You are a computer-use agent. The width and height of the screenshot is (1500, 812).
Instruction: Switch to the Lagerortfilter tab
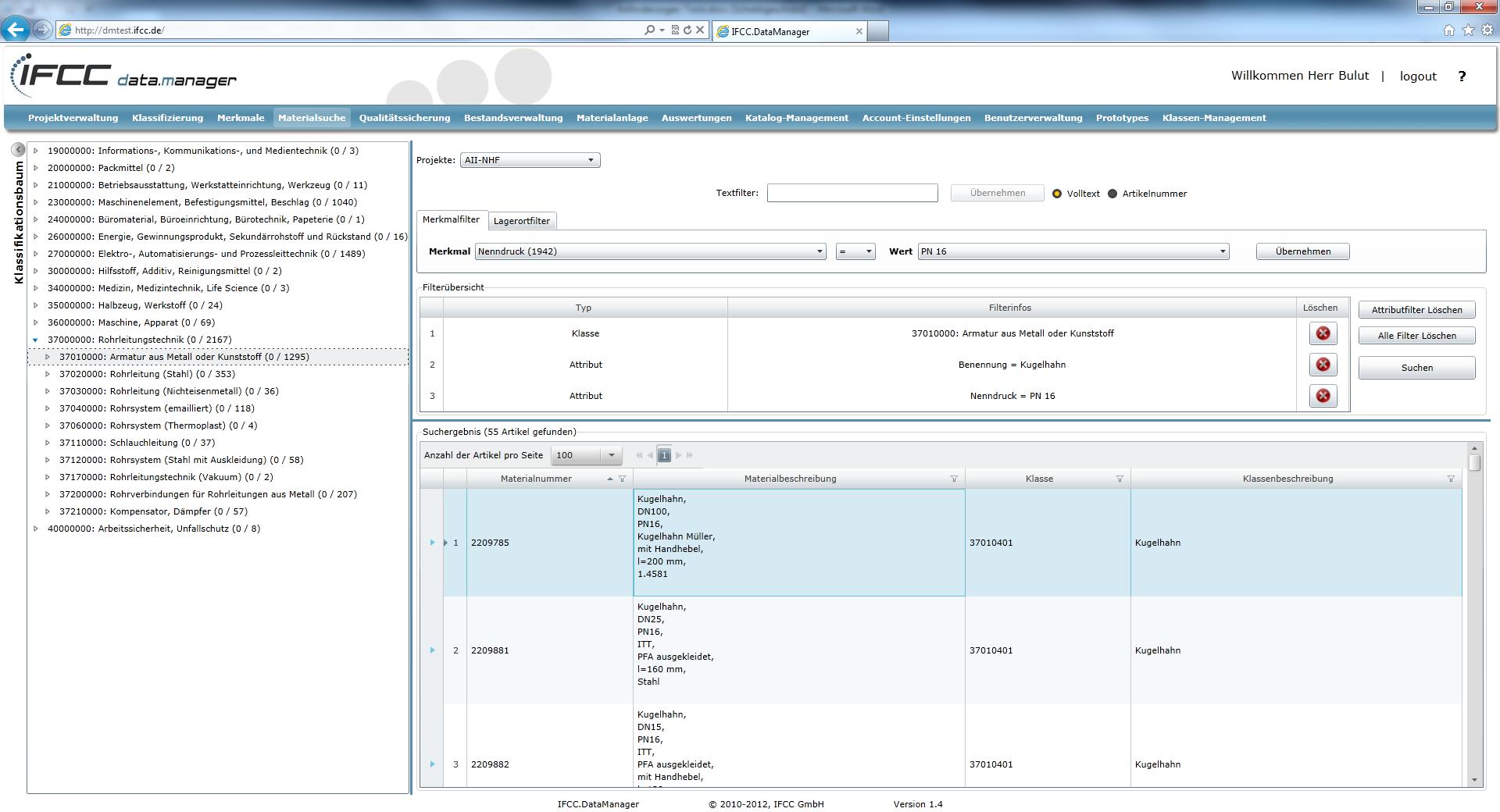[522, 221]
